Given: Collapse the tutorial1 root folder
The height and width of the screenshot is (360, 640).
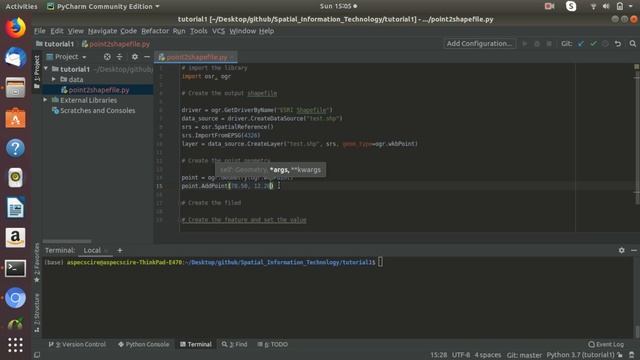Looking at the screenshot, I should click(46, 69).
